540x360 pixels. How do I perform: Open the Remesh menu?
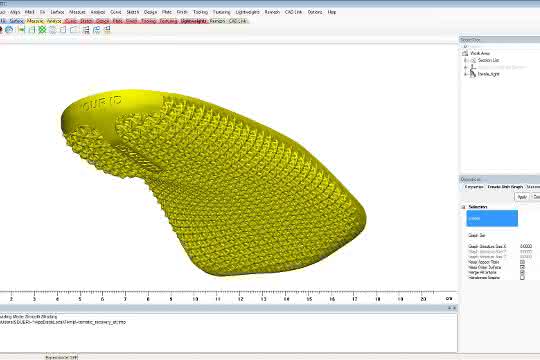coord(272,12)
